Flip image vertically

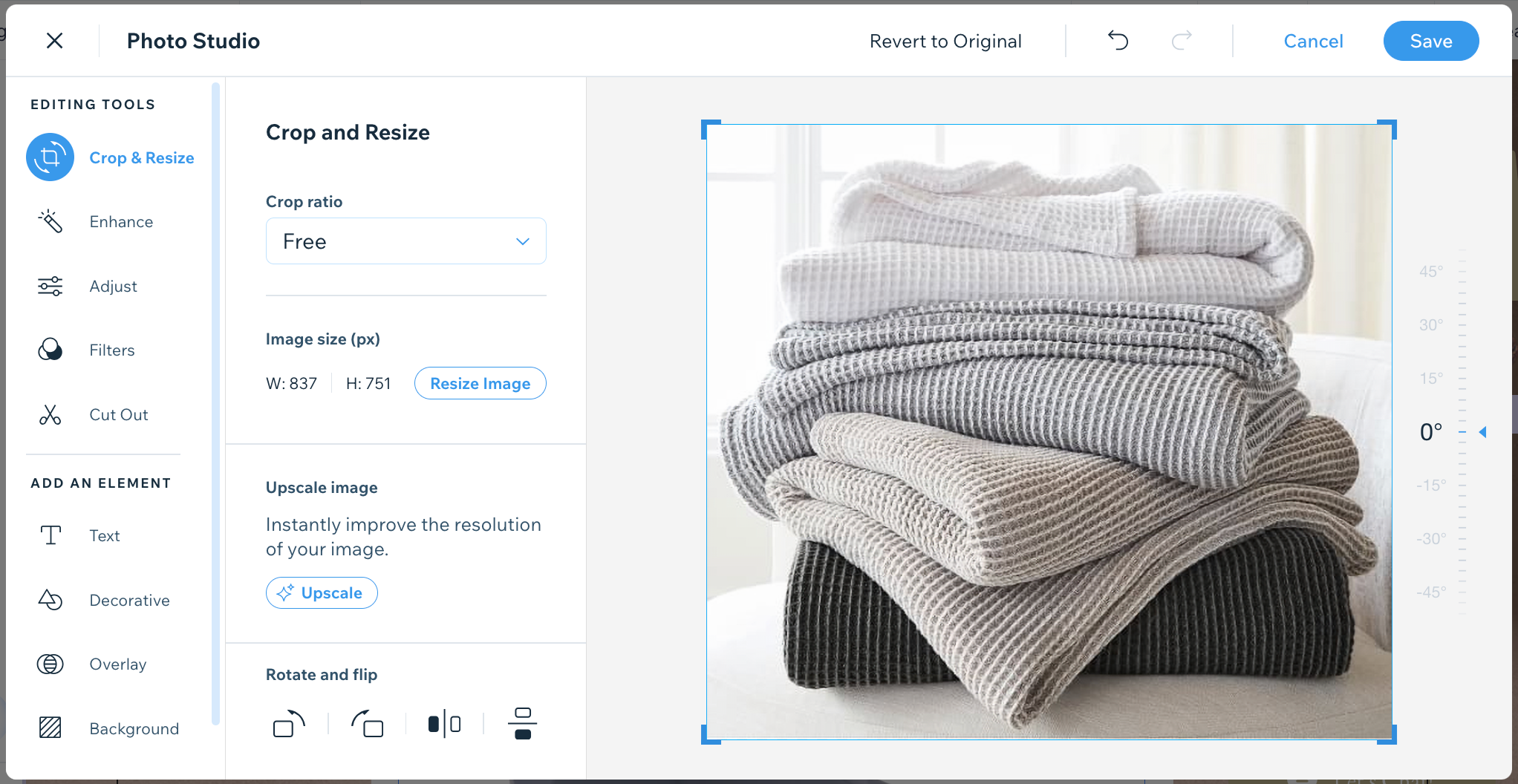pyautogui.click(x=522, y=724)
